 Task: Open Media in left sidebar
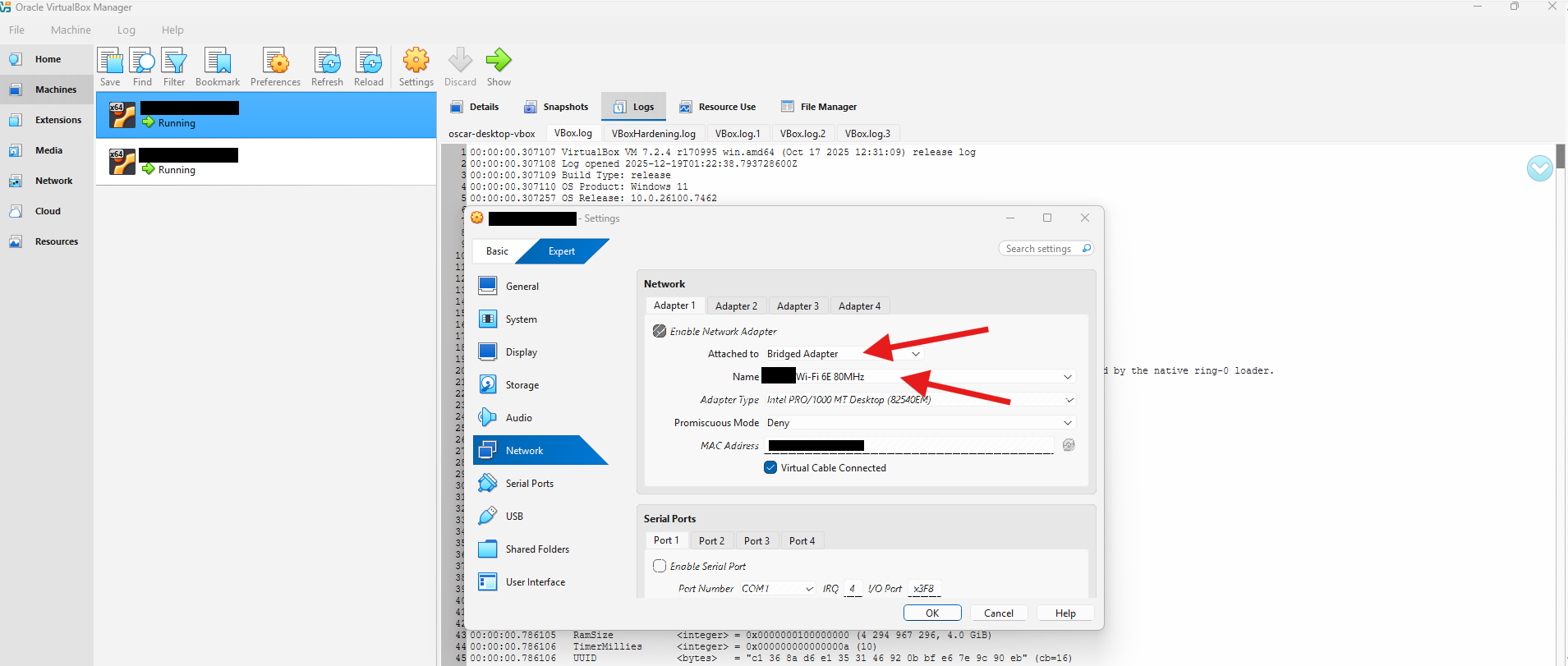[x=47, y=150]
